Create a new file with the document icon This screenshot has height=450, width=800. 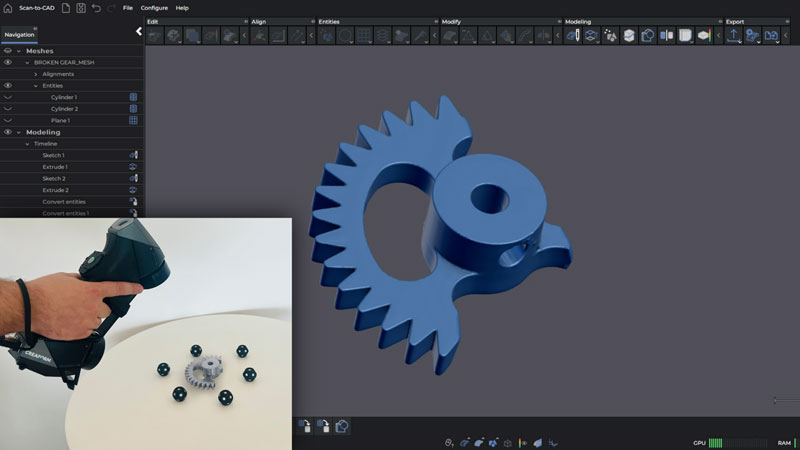[64, 7]
